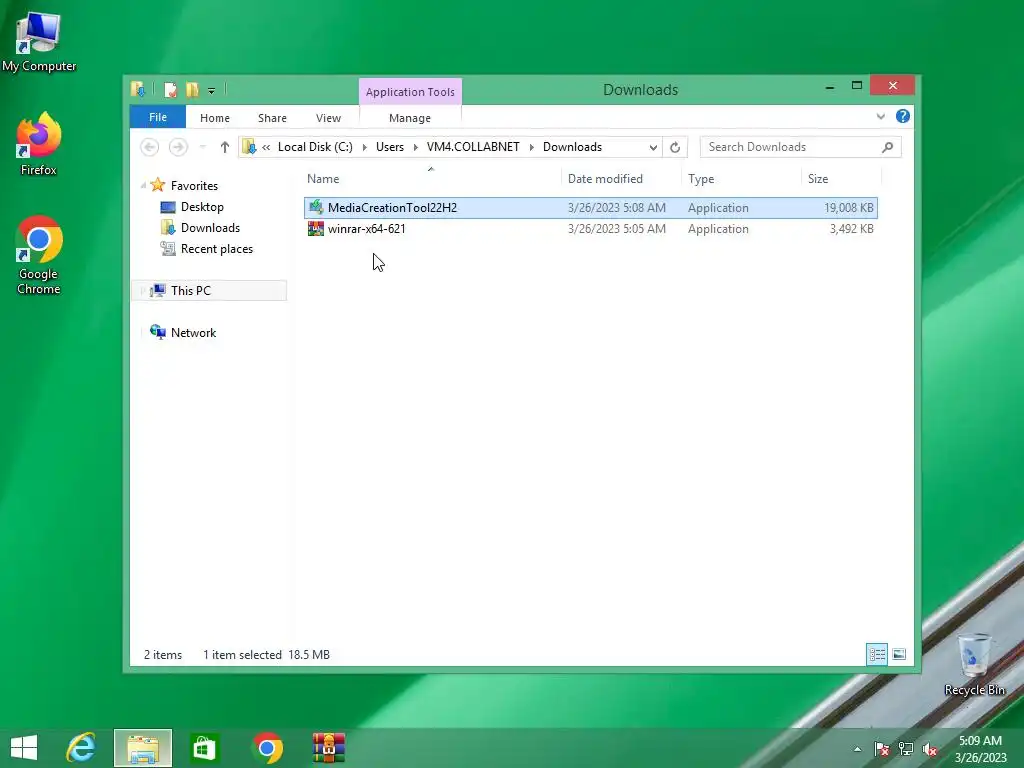
Task: Go forward with the Forward arrow
Action: tap(178, 147)
